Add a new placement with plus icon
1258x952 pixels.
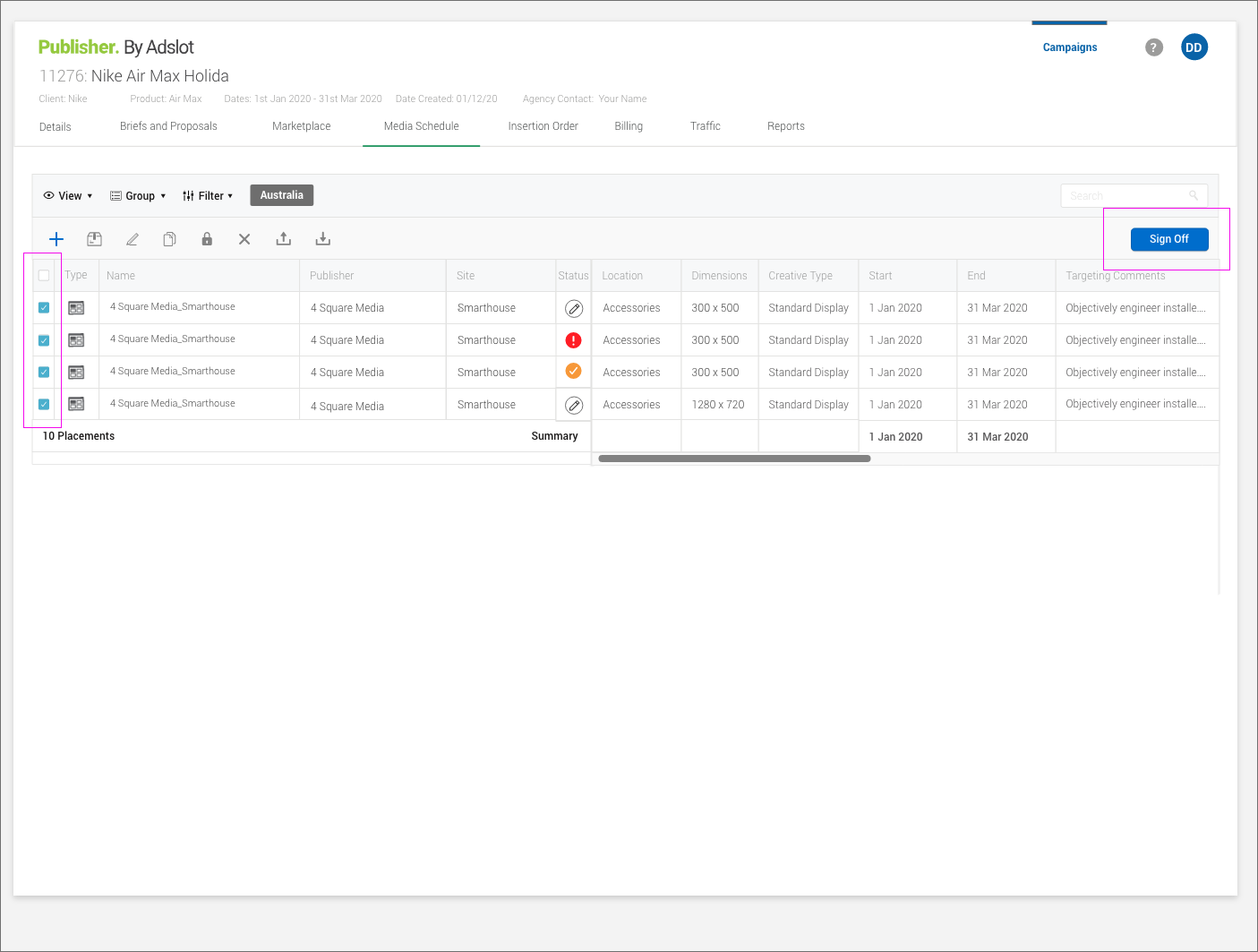pos(56,239)
